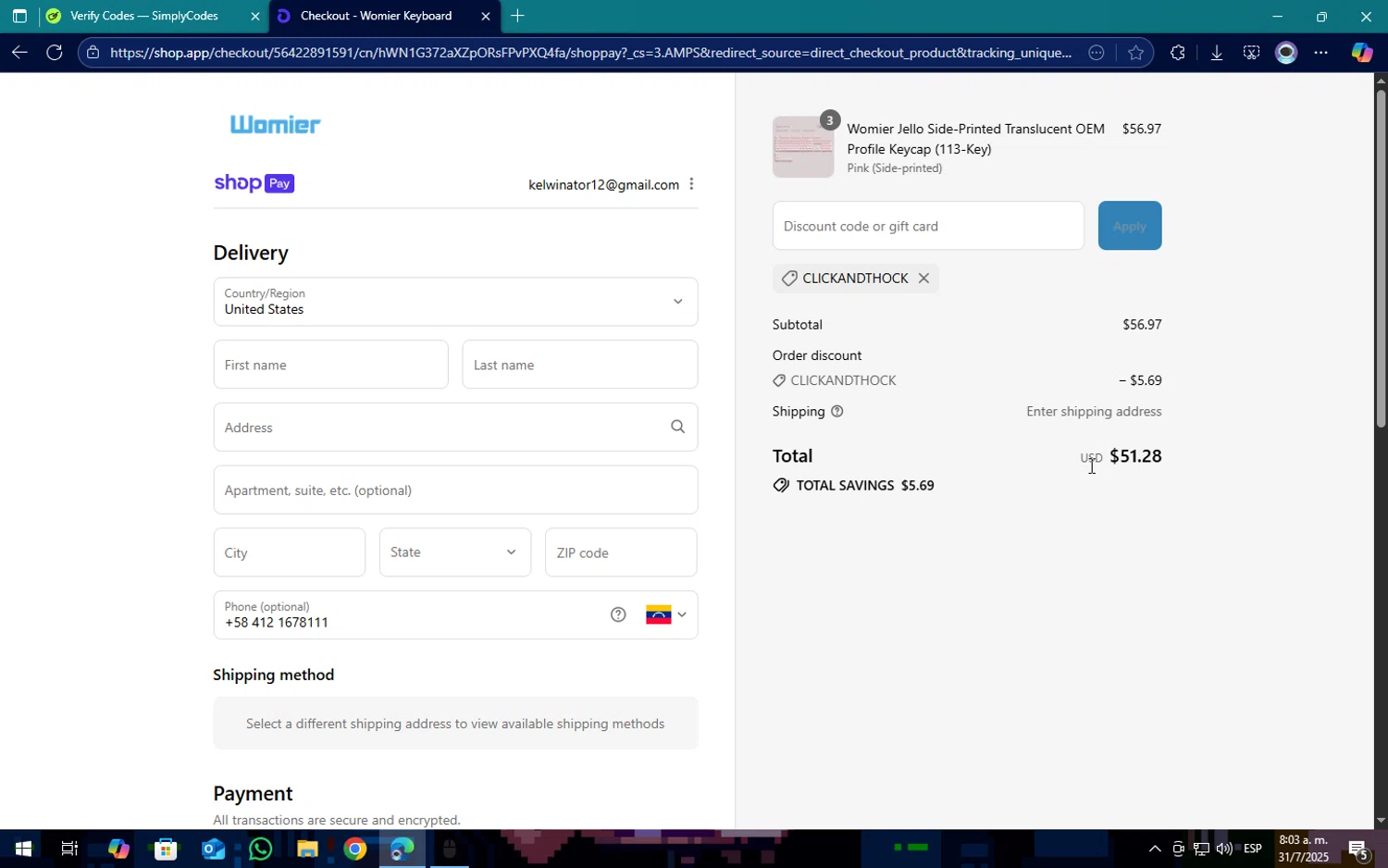Focus Apartment, suite, etc. field
The image size is (1388, 868).
(x=455, y=490)
